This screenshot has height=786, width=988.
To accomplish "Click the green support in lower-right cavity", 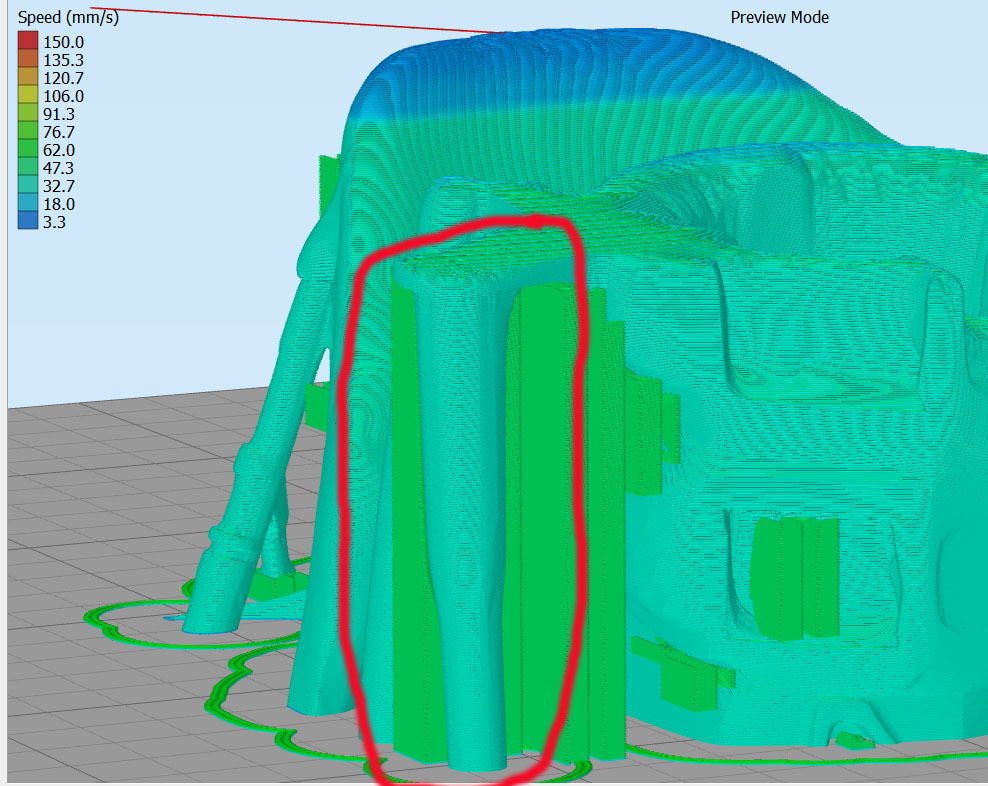I will click(x=795, y=577).
